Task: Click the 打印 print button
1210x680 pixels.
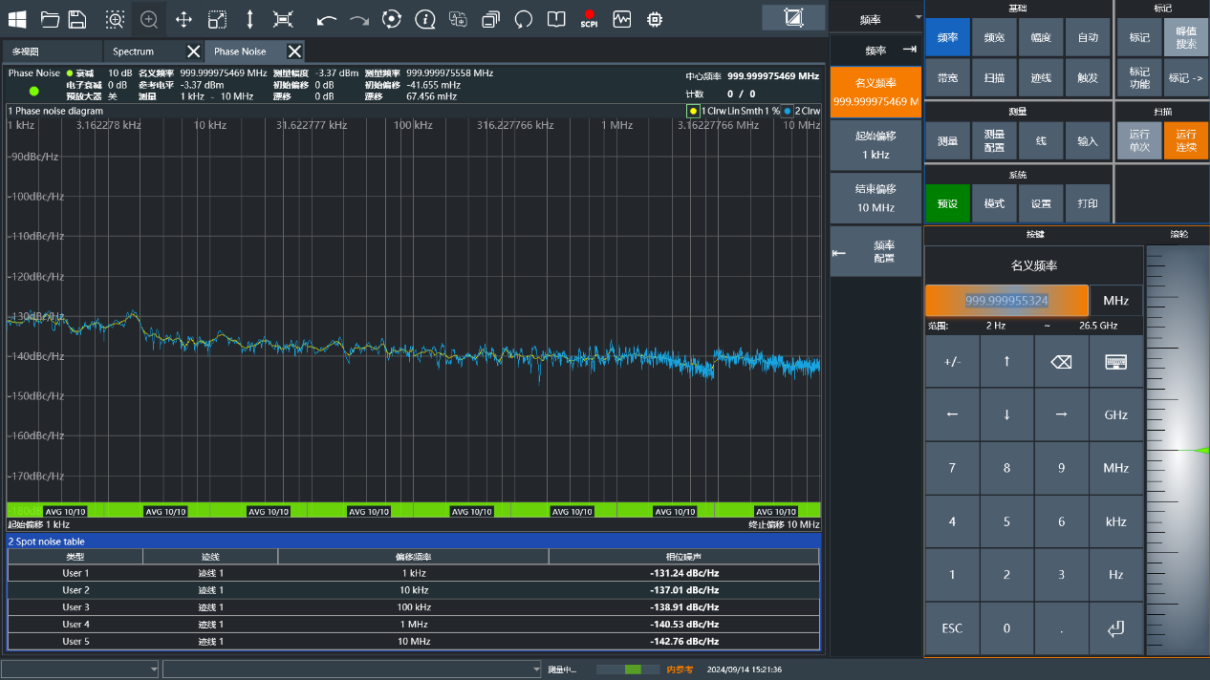Action: (1088, 204)
